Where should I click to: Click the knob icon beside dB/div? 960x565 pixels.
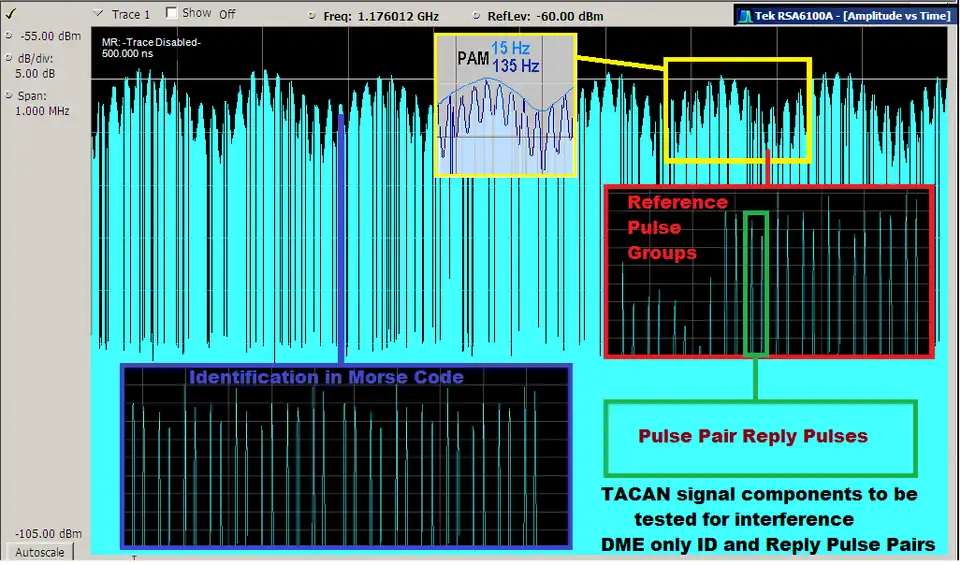(9, 59)
